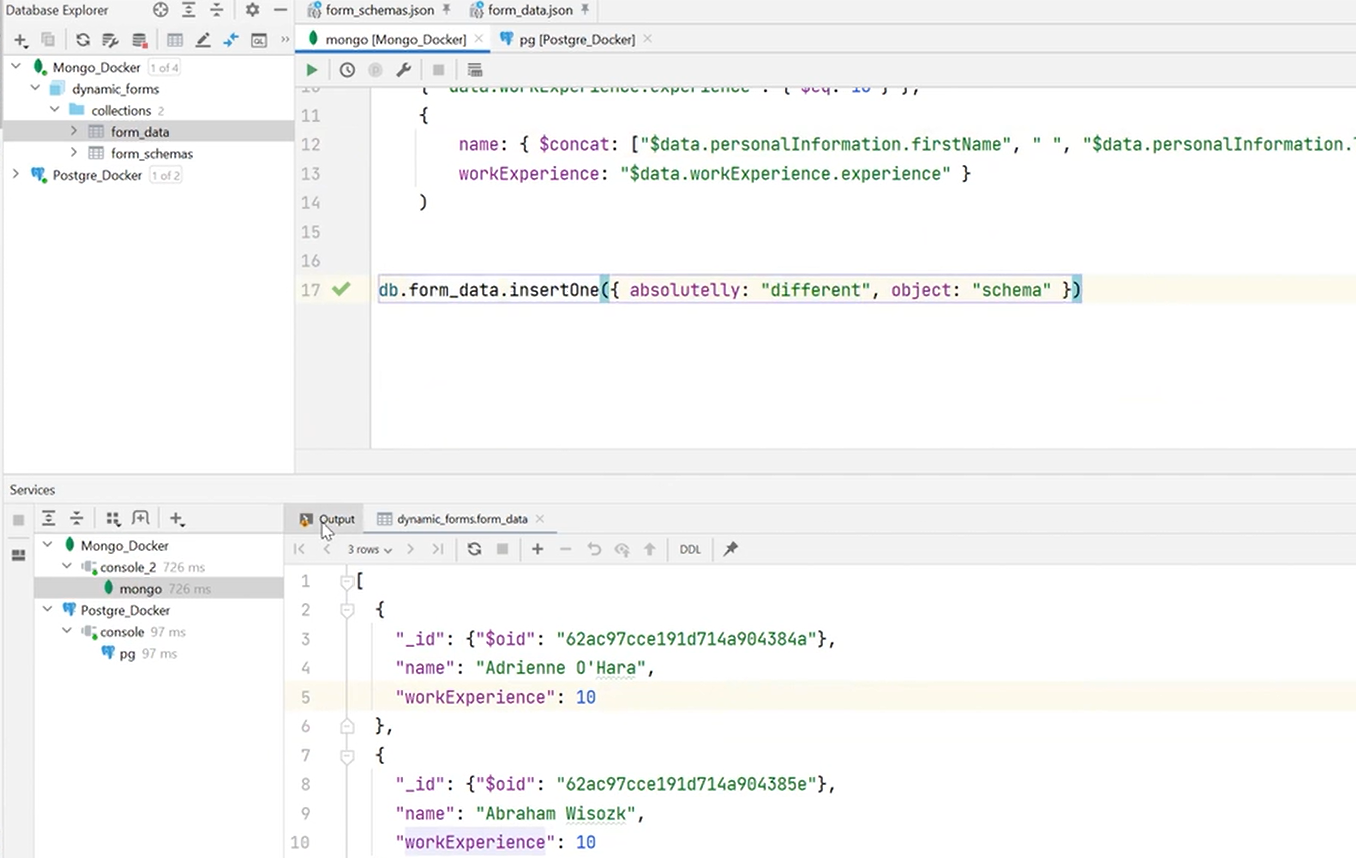This screenshot has height=858, width=1356.
Task: Pin the result tab with the pin icon
Action: (731, 549)
